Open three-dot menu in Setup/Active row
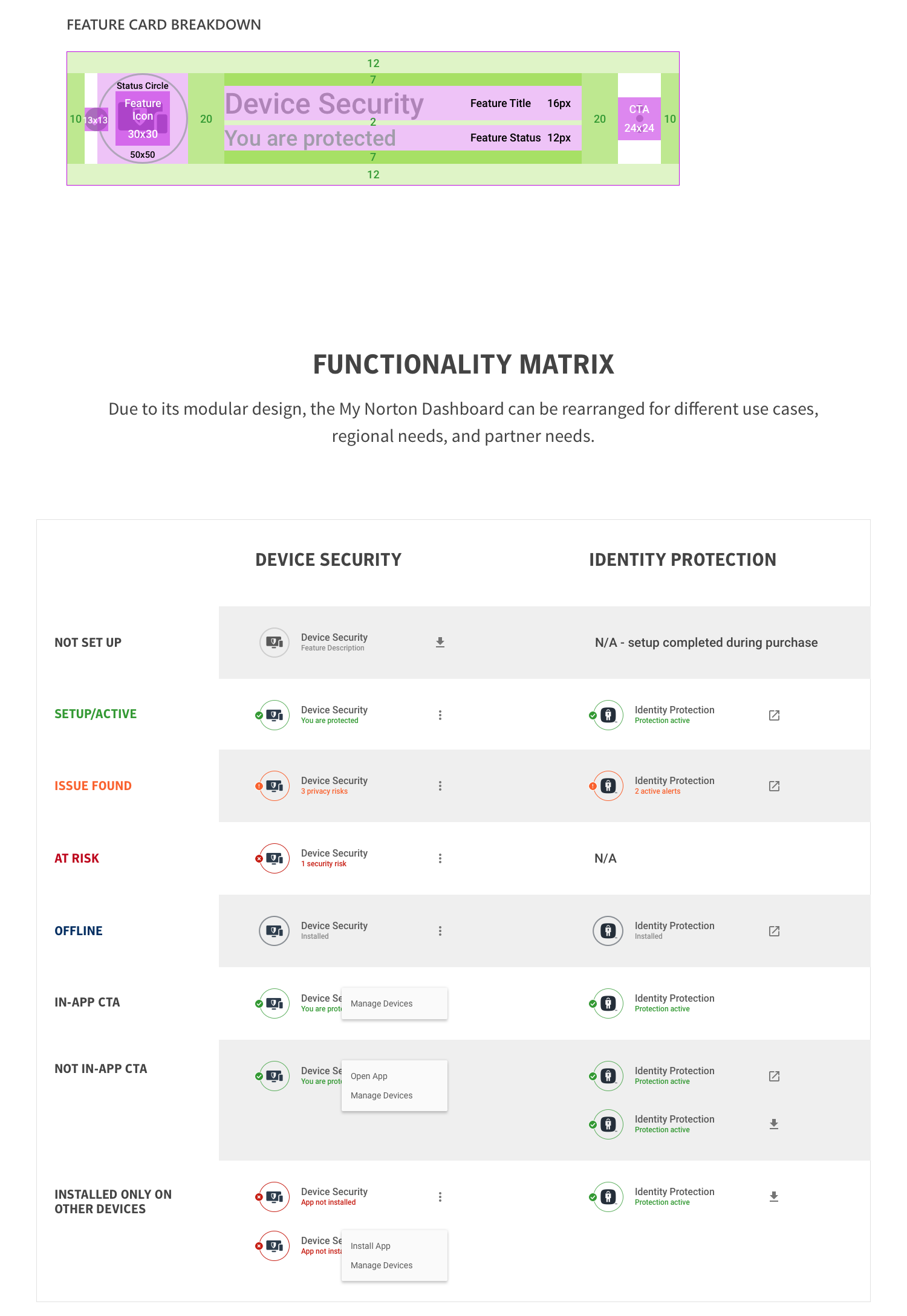907x1316 pixels. (440, 715)
